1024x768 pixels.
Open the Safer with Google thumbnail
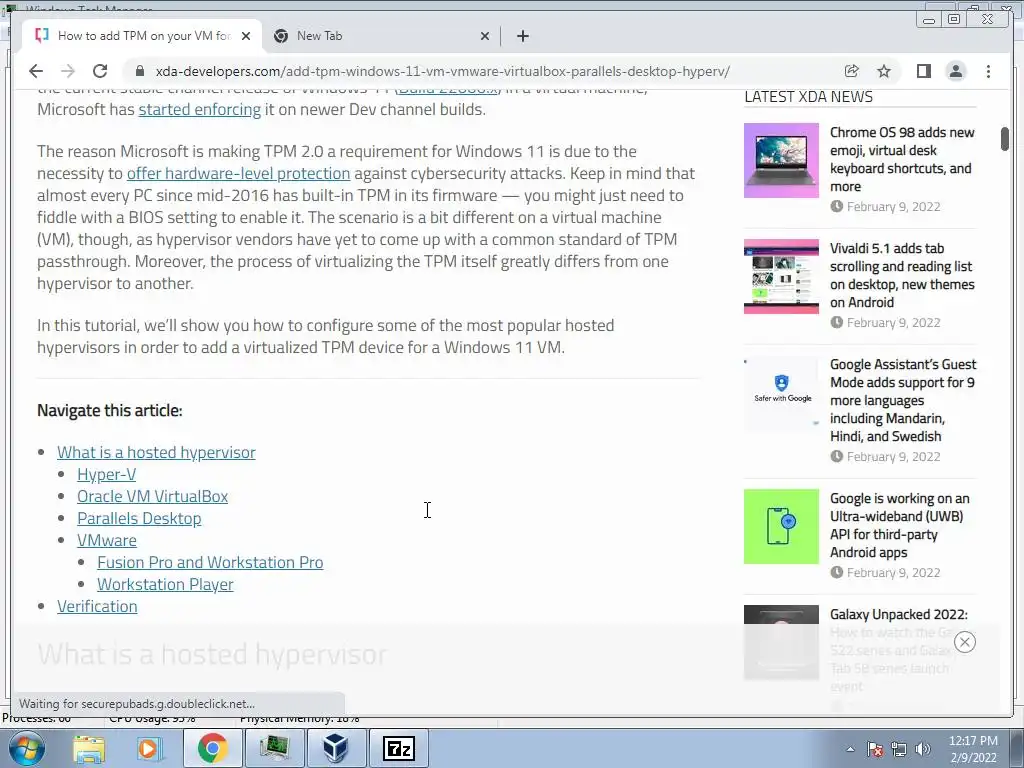click(x=781, y=392)
